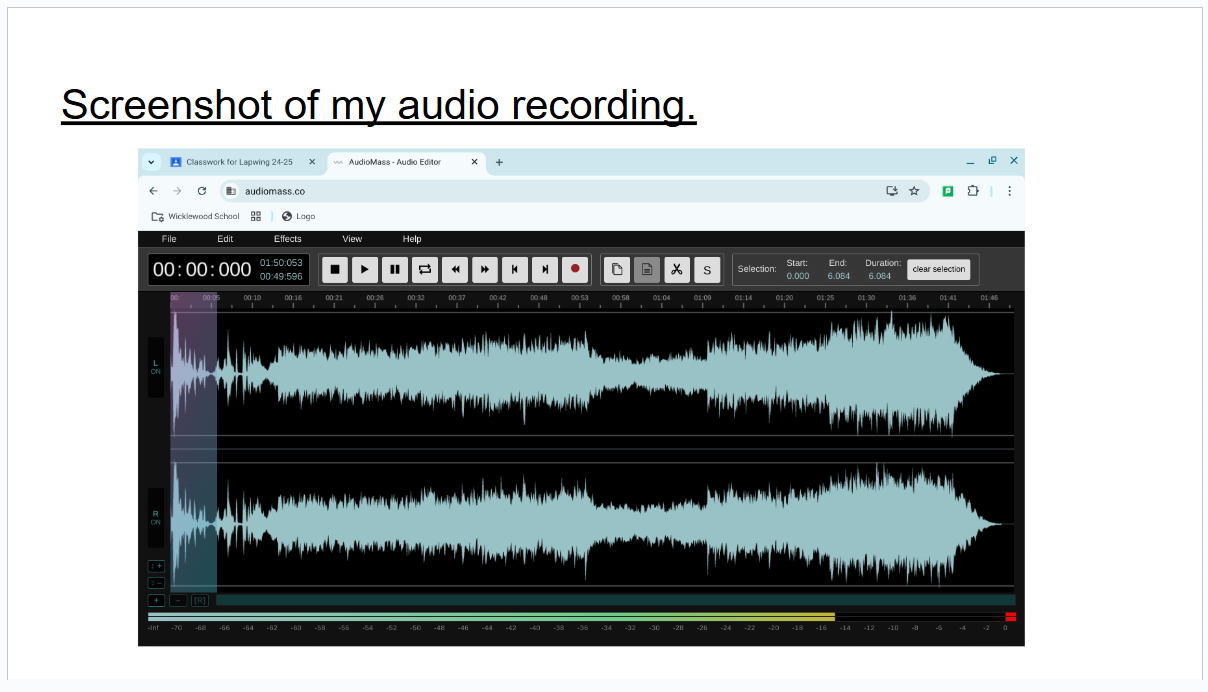Pause the audio with the Pause button
1208x692 pixels.
(x=395, y=269)
